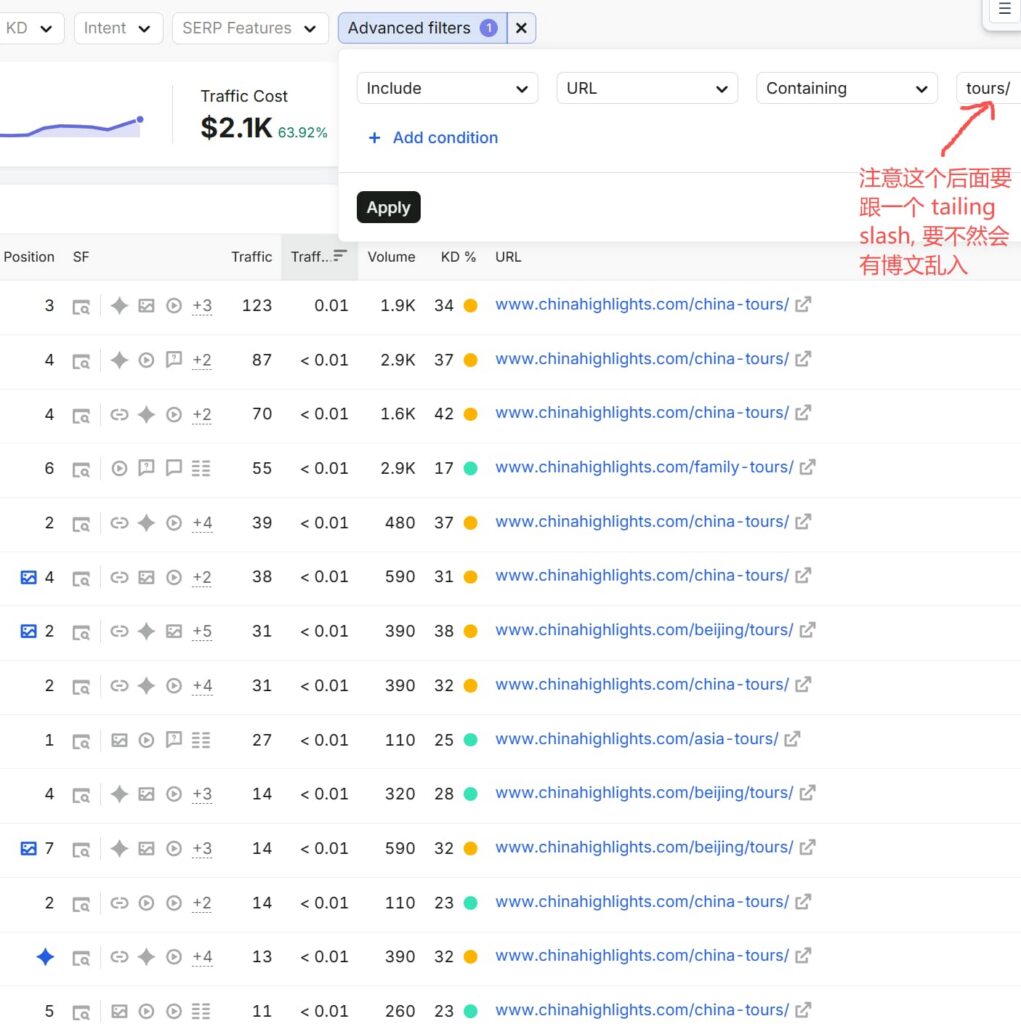Screen dimensions: 1021x1024
Task: Click blue AI overview star in traffic 13 row
Action: pos(45,957)
